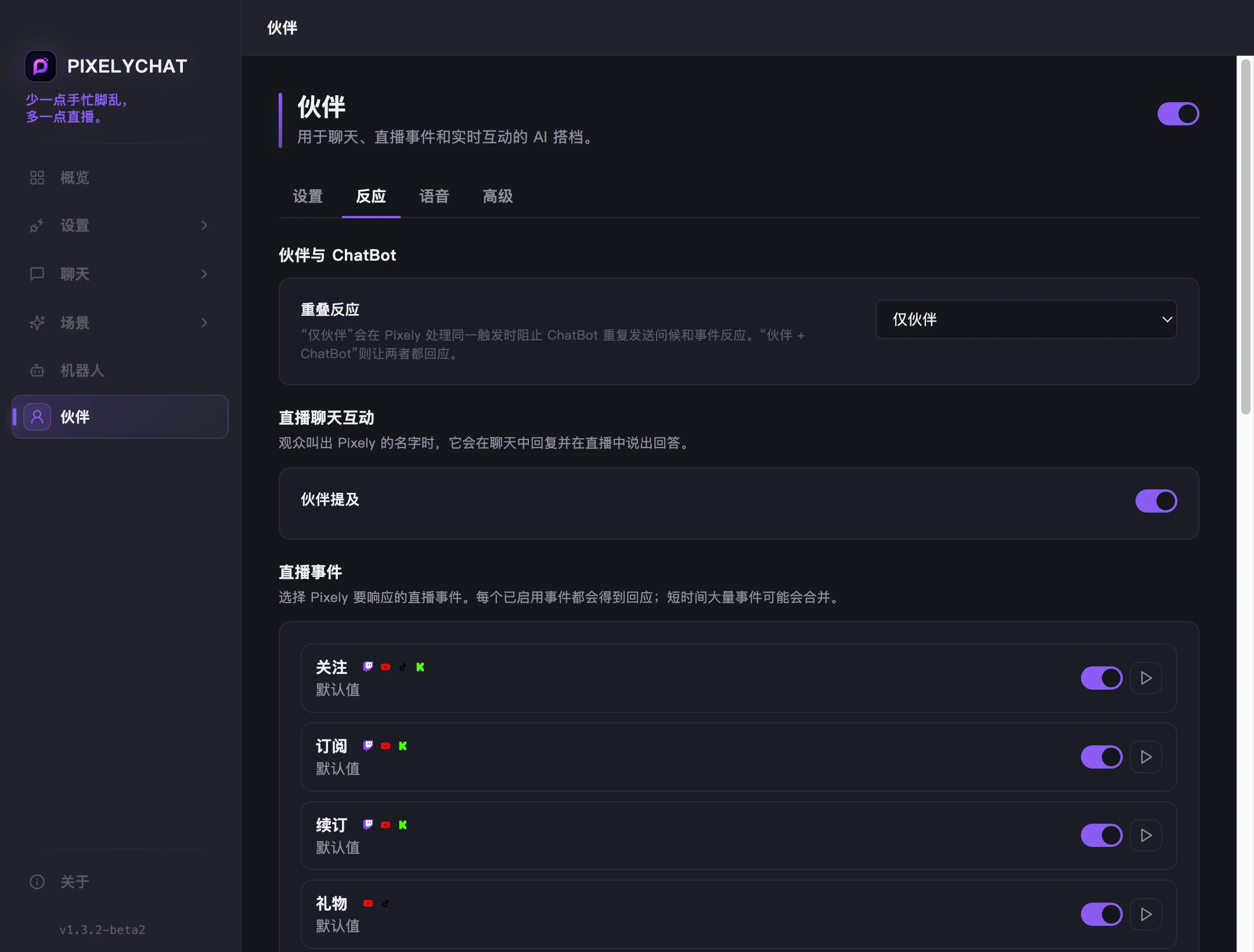
Task: Open 关于 in the sidebar
Action: 120,882
